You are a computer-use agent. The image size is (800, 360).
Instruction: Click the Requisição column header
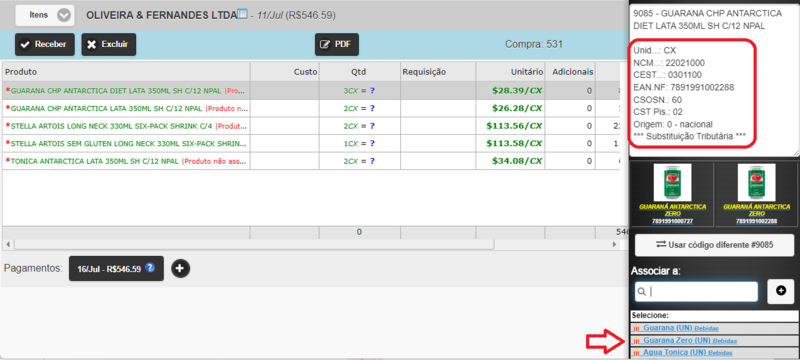[438, 72]
